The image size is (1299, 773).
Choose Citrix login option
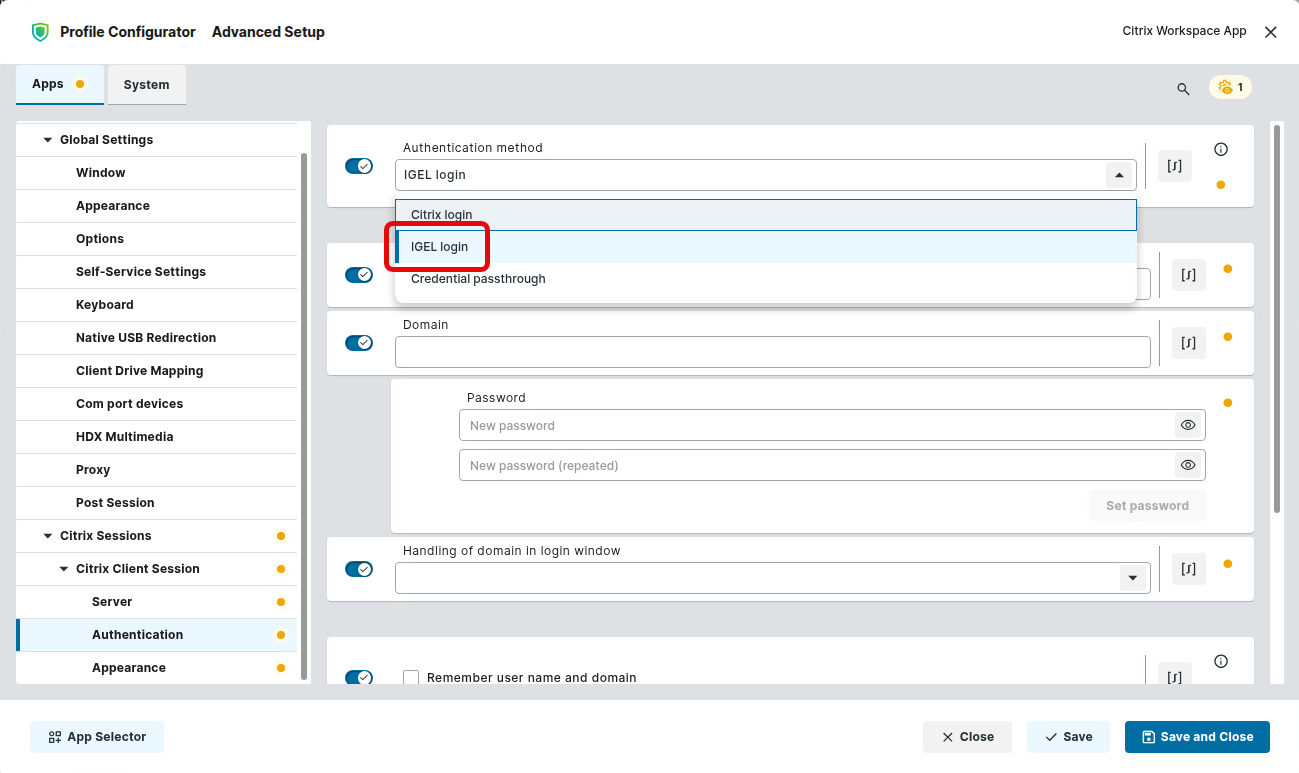(x=766, y=215)
